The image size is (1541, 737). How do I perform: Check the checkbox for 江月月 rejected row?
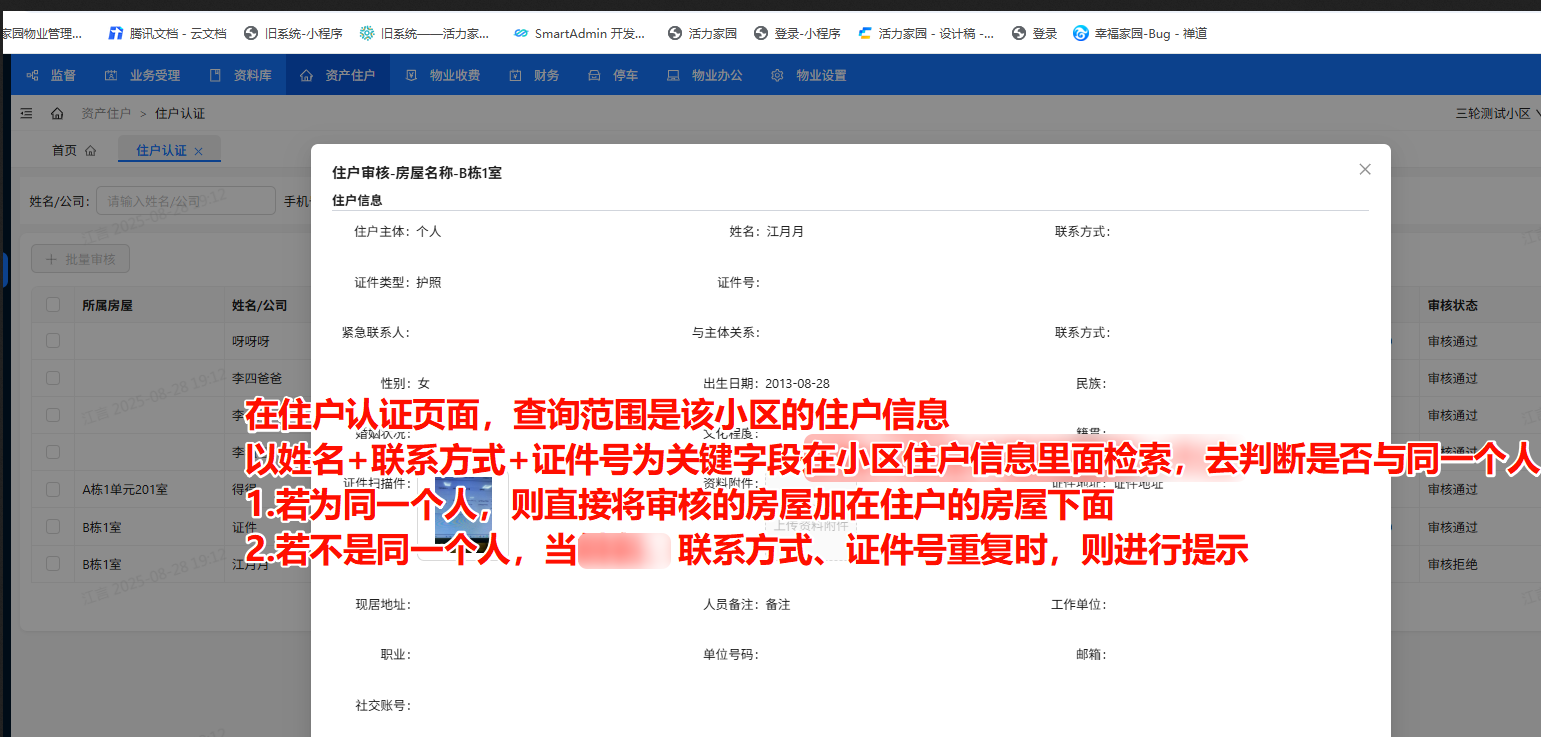53,564
